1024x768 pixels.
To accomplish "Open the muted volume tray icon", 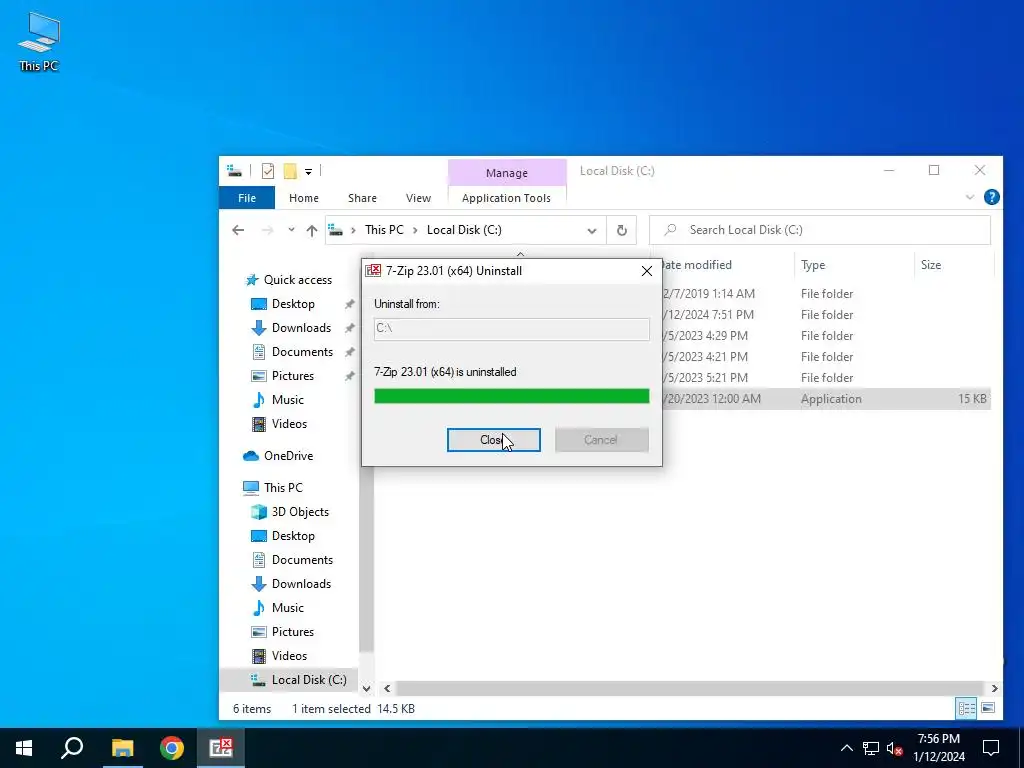I will click(x=895, y=748).
